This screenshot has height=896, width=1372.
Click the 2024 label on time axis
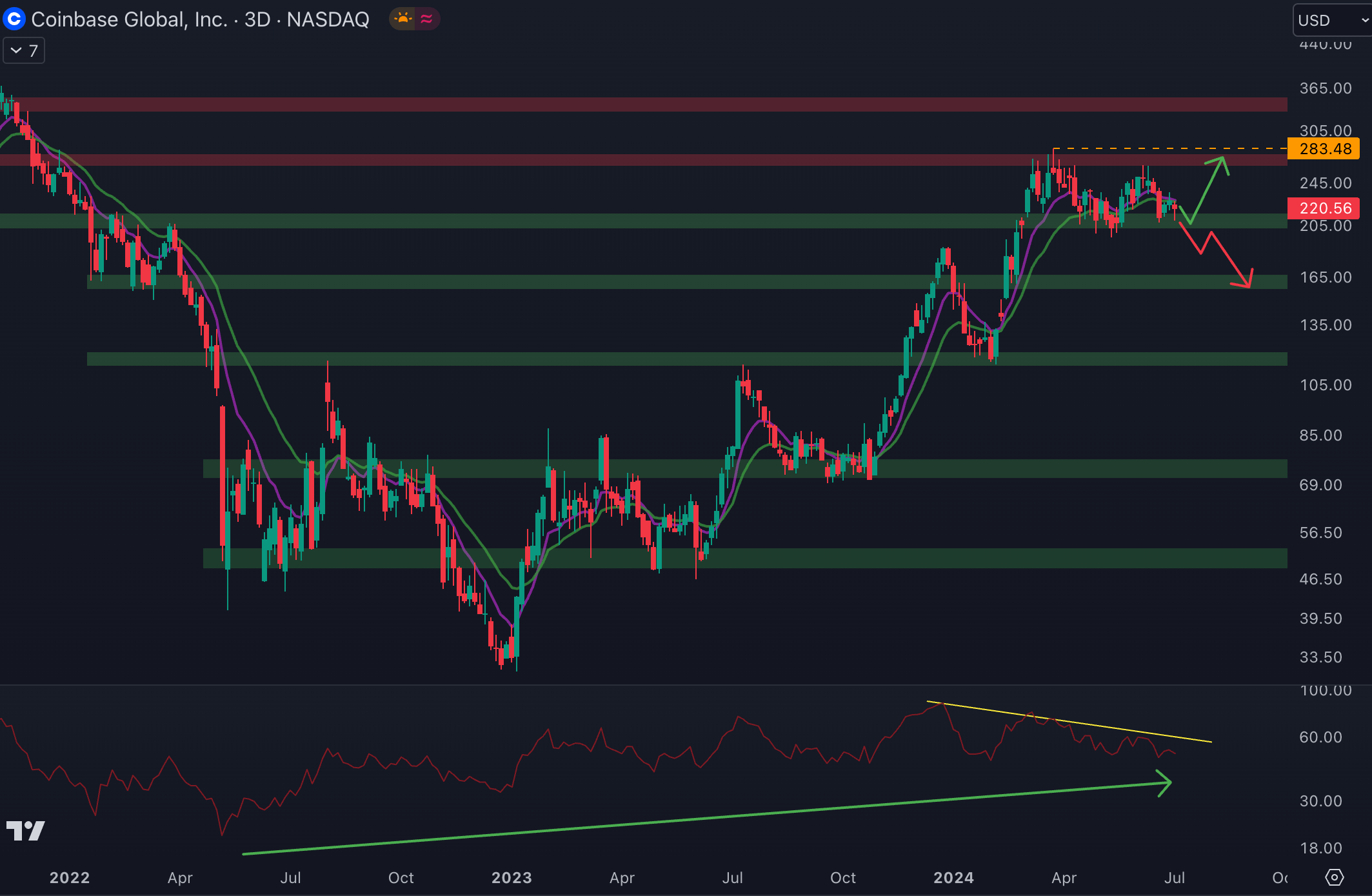[x=953, y=877]
